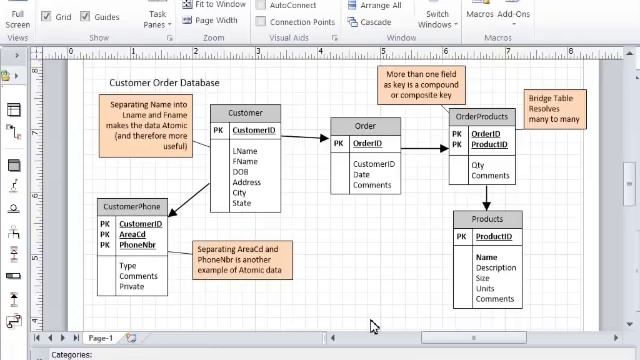
Task: Click the Description field in Products table
Action: (496, 268)
